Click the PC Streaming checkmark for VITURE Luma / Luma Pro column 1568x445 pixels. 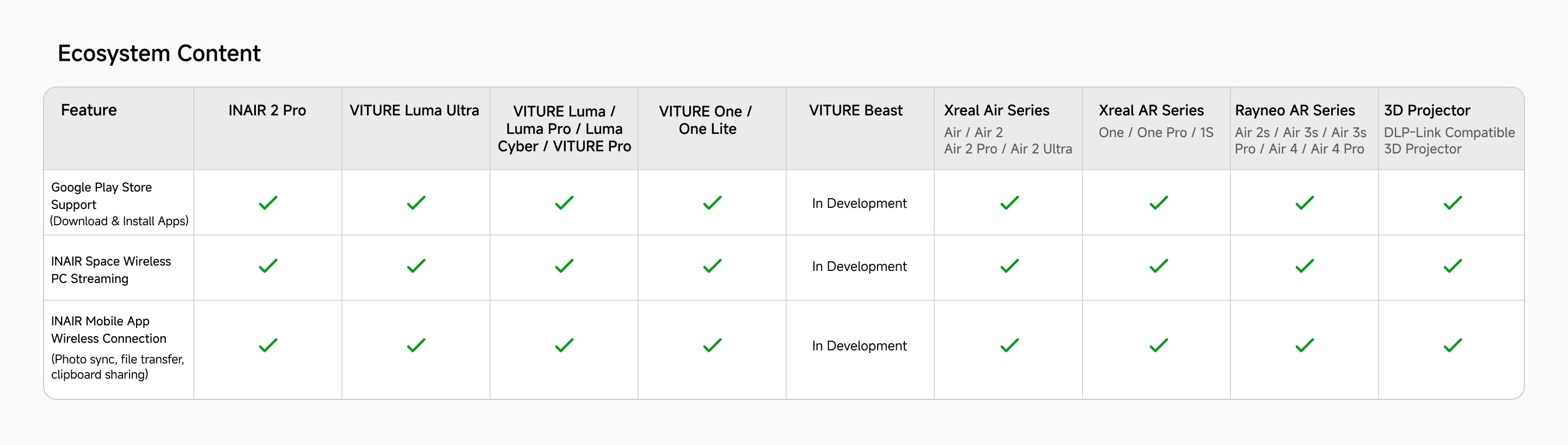pyautogui.click(x=564, y=265)
